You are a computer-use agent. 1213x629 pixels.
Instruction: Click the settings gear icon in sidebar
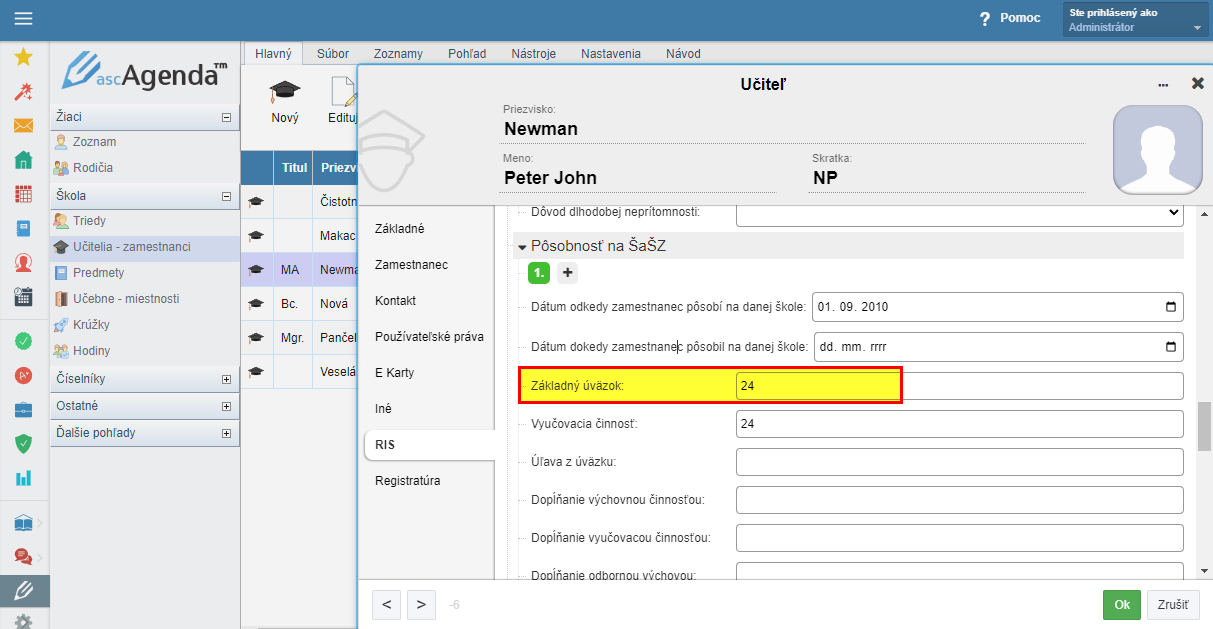pyautogui.click(x=23, y=621)
